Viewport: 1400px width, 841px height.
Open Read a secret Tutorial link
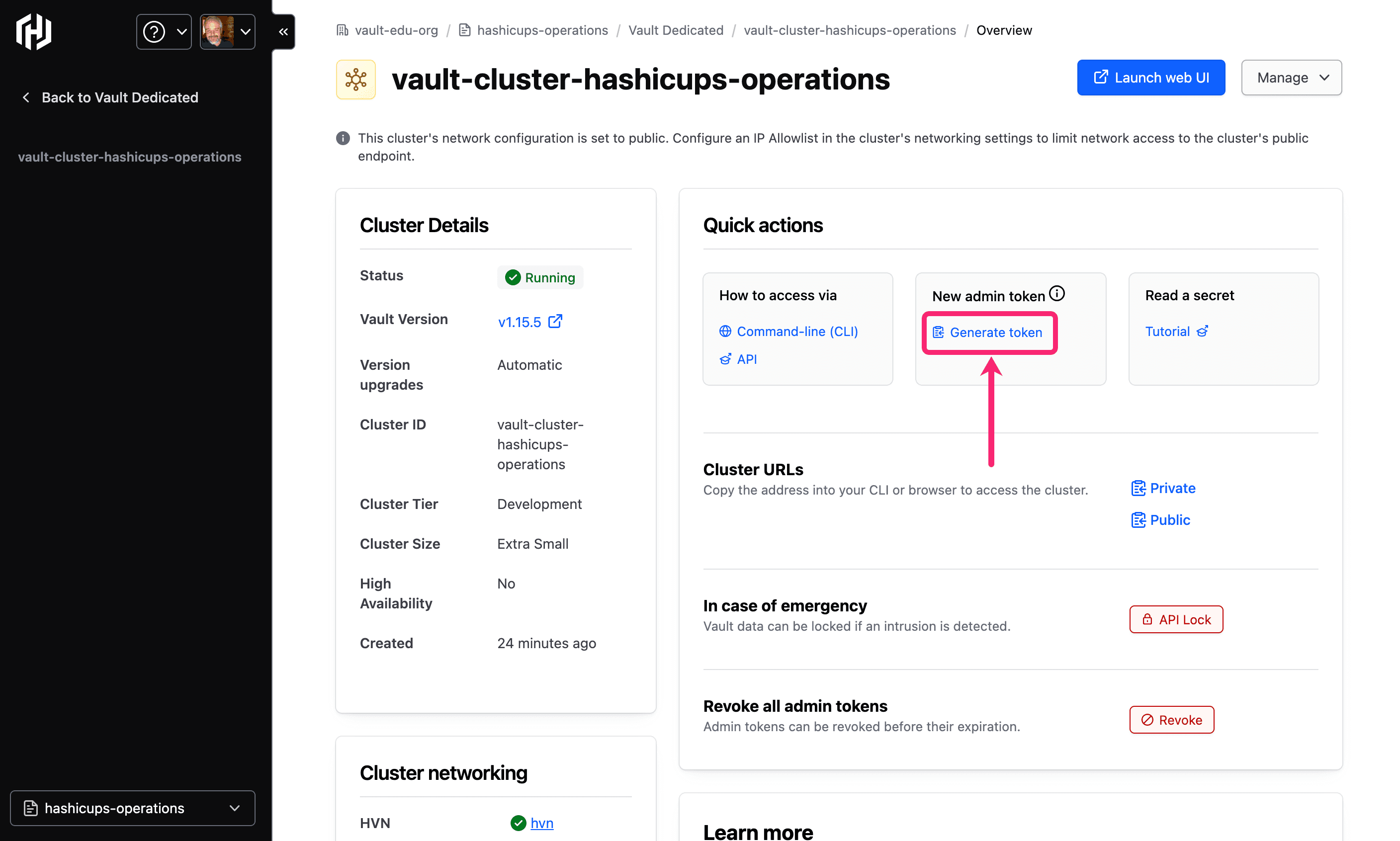(x=1177, y=332)
